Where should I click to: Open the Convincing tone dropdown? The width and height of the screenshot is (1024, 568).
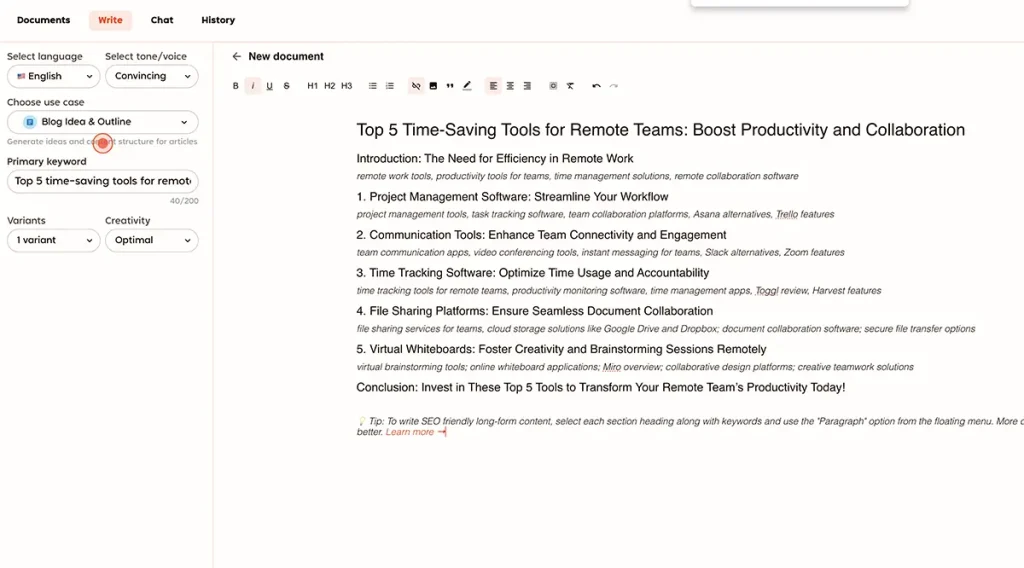(152, 76)
